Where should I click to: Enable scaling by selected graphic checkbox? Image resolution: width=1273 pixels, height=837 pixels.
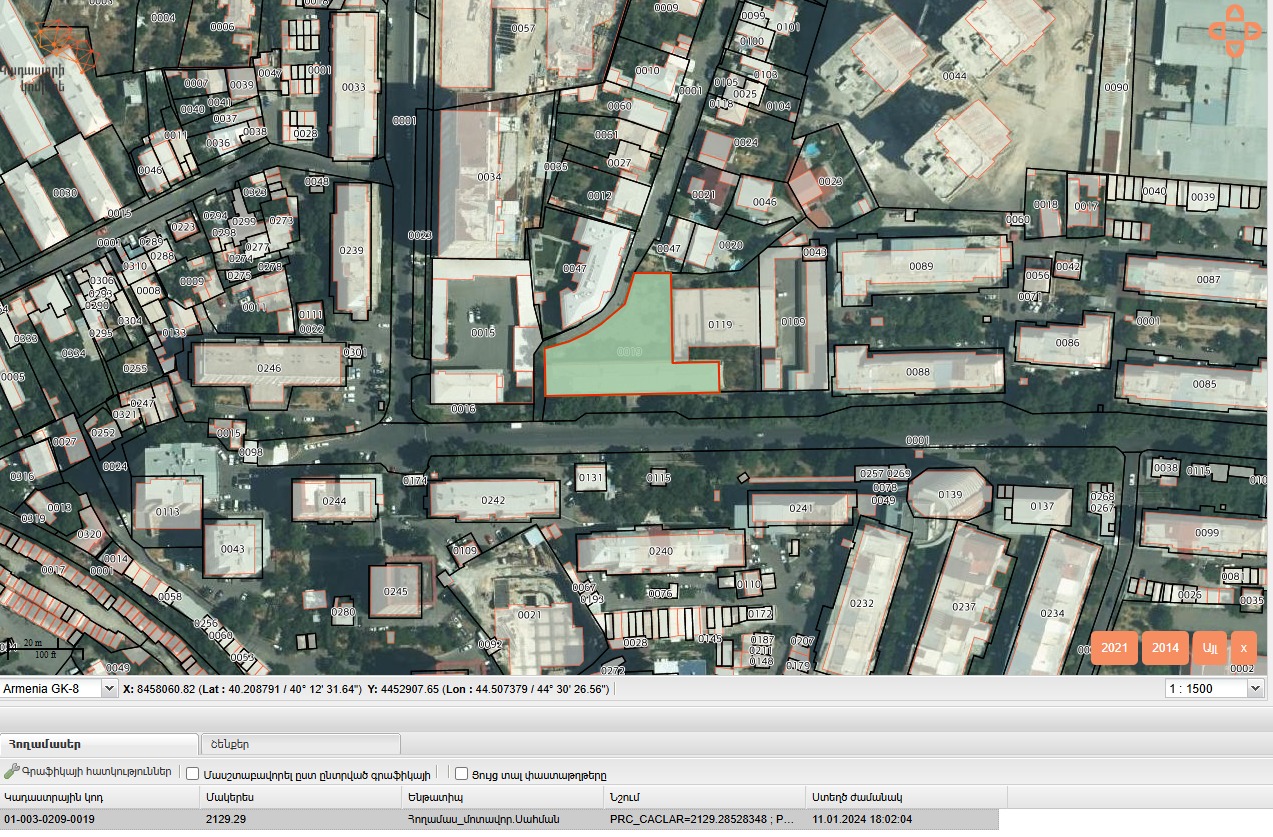[x=193, y=774]
